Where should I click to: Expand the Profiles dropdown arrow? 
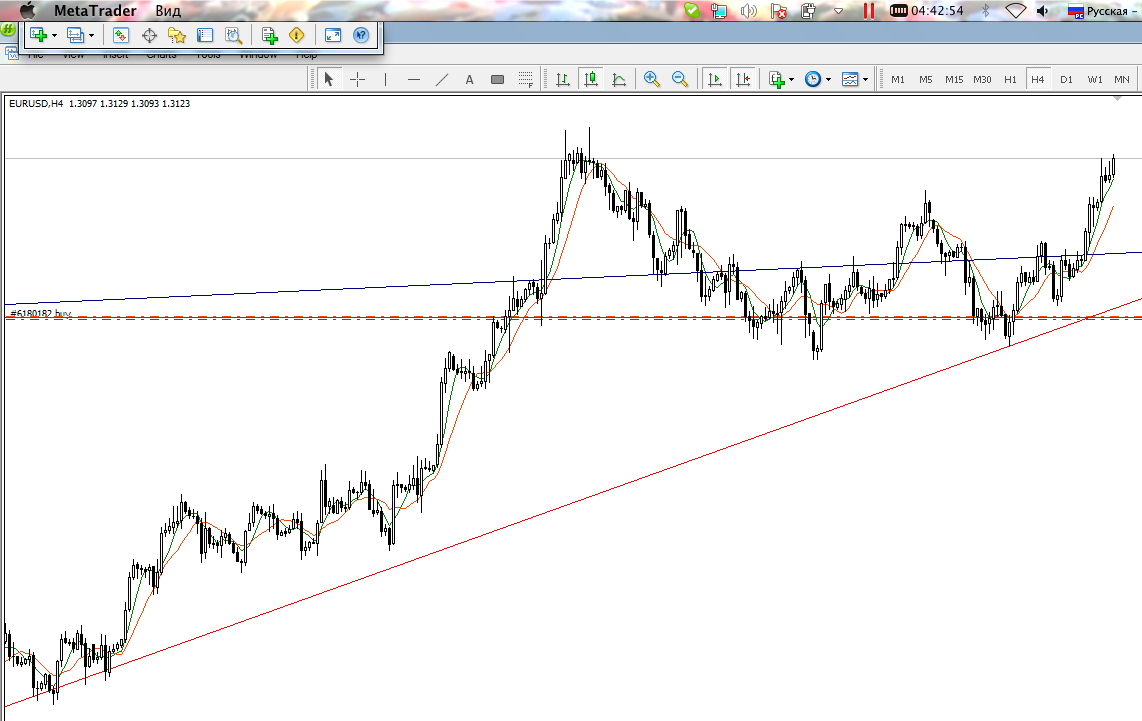point(91,36)
